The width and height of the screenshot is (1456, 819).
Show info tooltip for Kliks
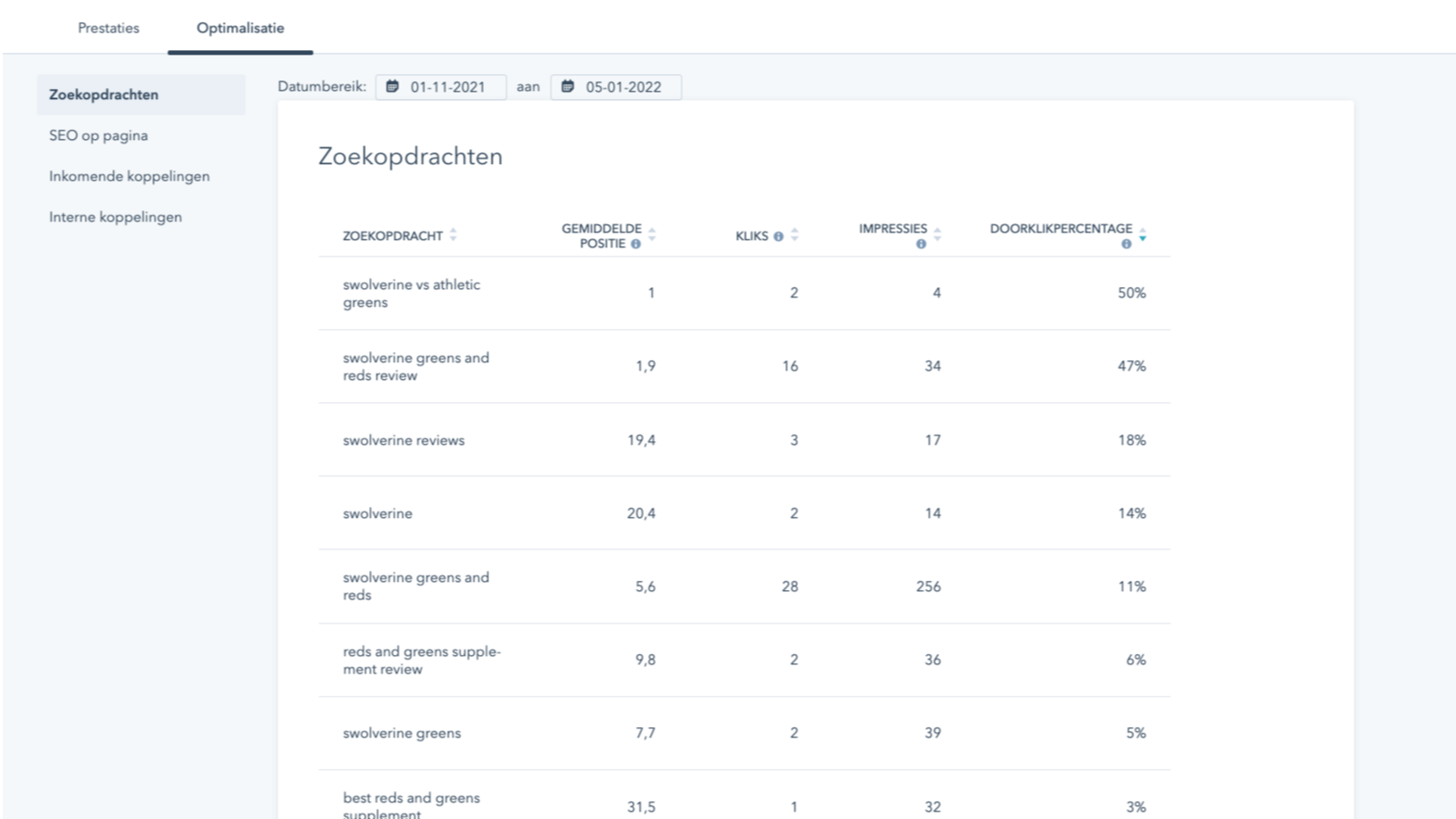point(779,236)
